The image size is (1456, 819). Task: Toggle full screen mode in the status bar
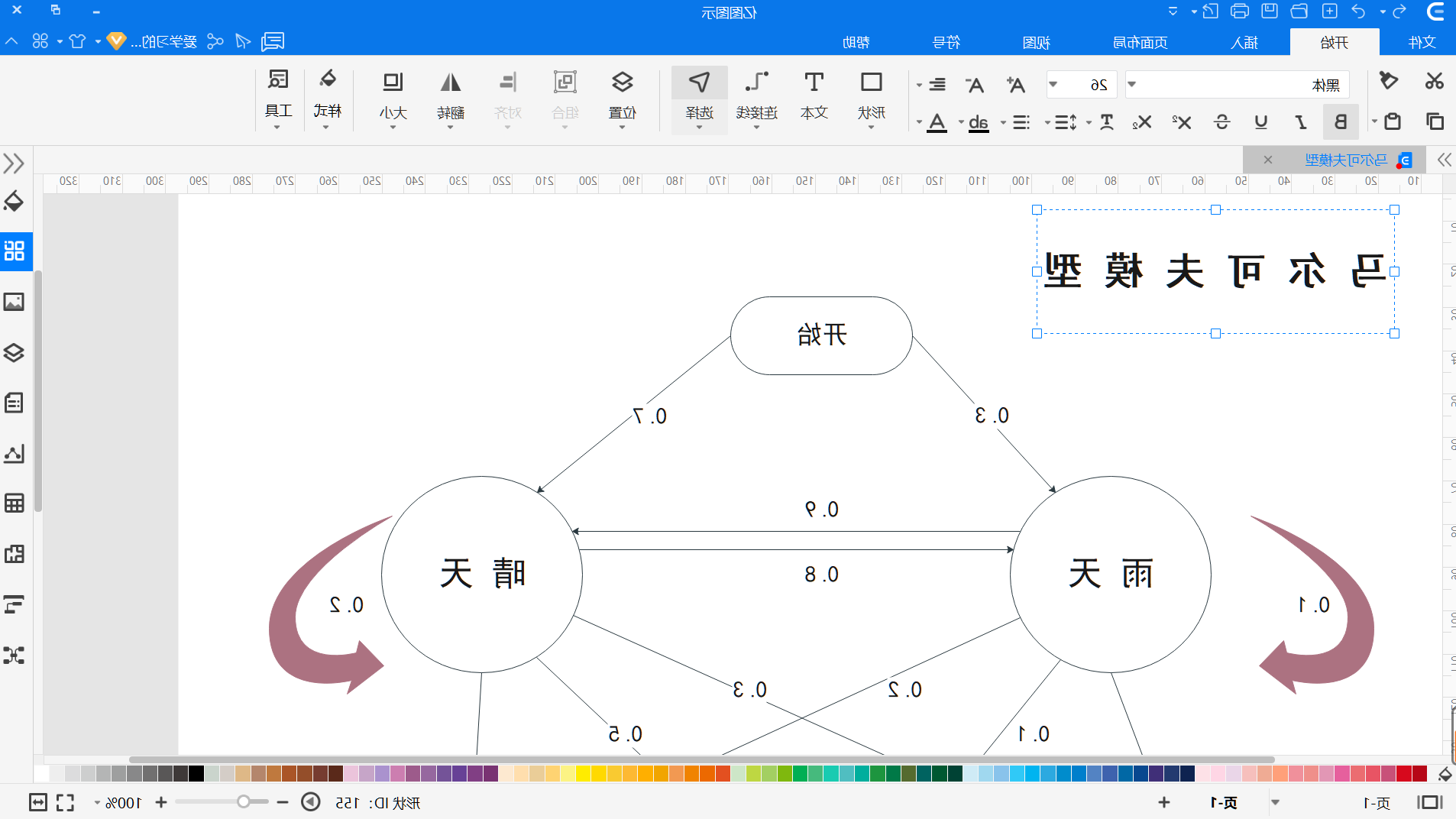66,802
